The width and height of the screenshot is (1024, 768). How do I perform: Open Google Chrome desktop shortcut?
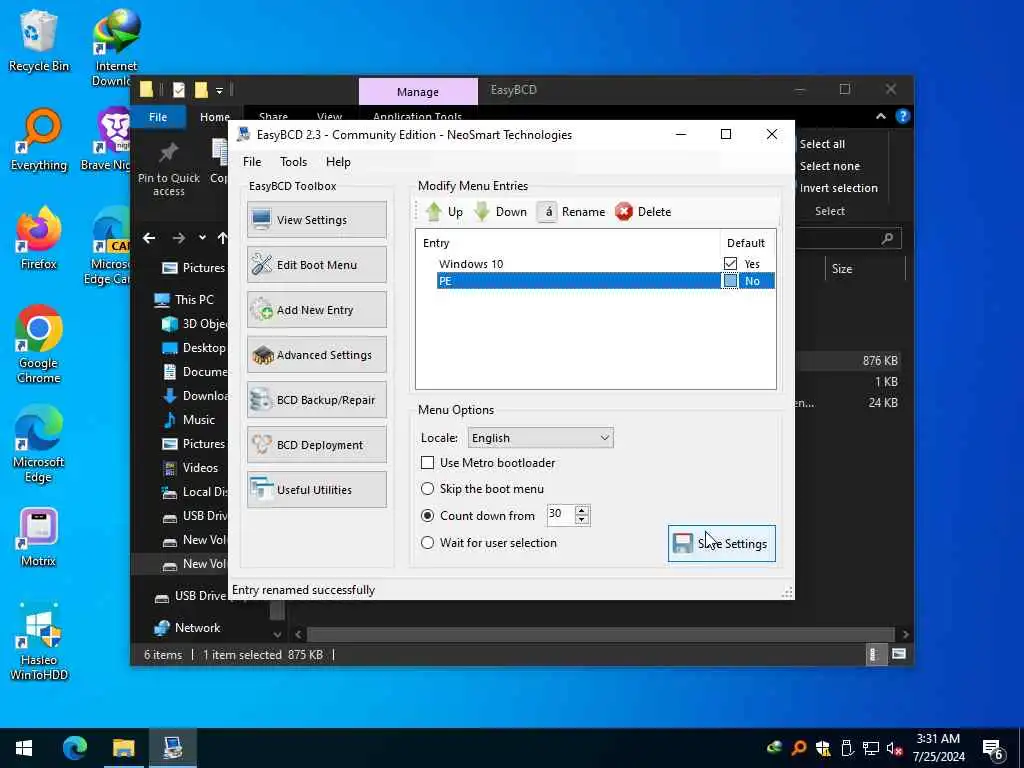39,344
